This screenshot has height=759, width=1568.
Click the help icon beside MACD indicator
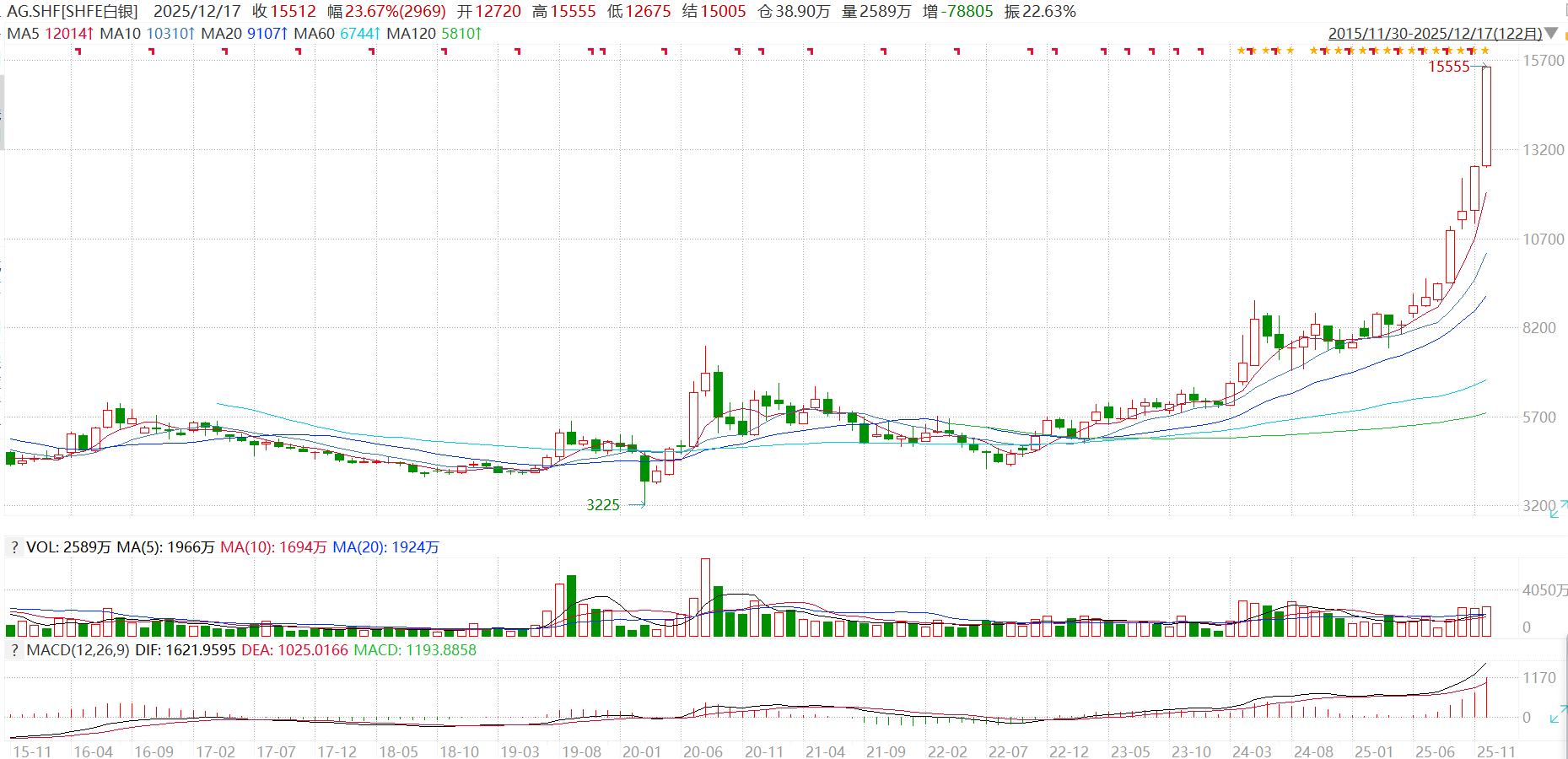tap(14, 650)
